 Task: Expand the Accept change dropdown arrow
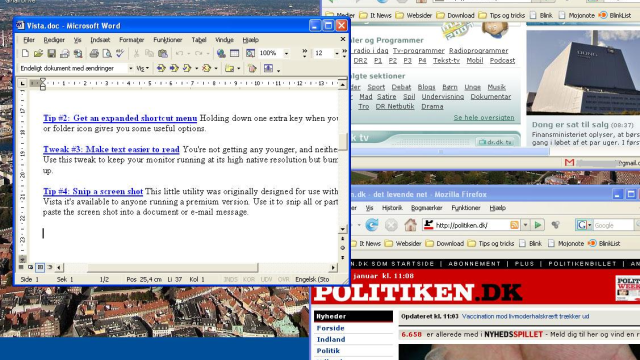(196, 68)
